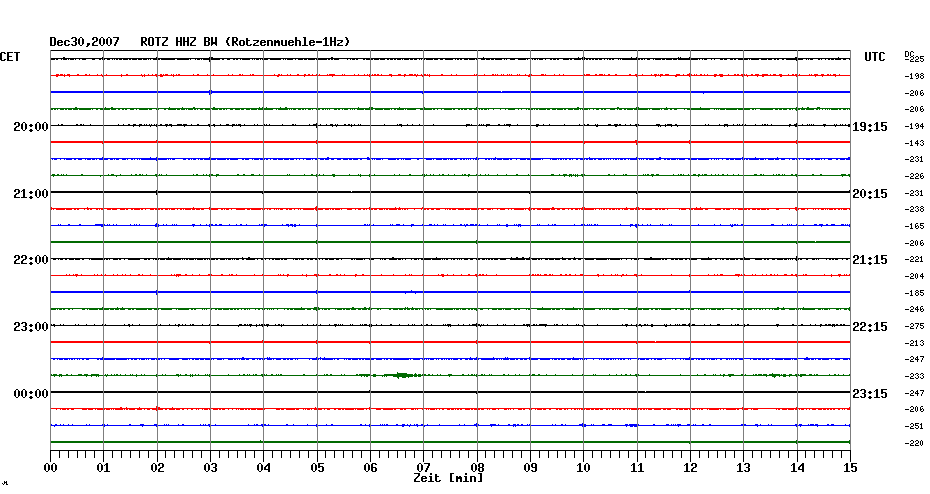Click the 23:15 UTC time label
Viewport: 930px width, 494px height.
pos(870,394)
